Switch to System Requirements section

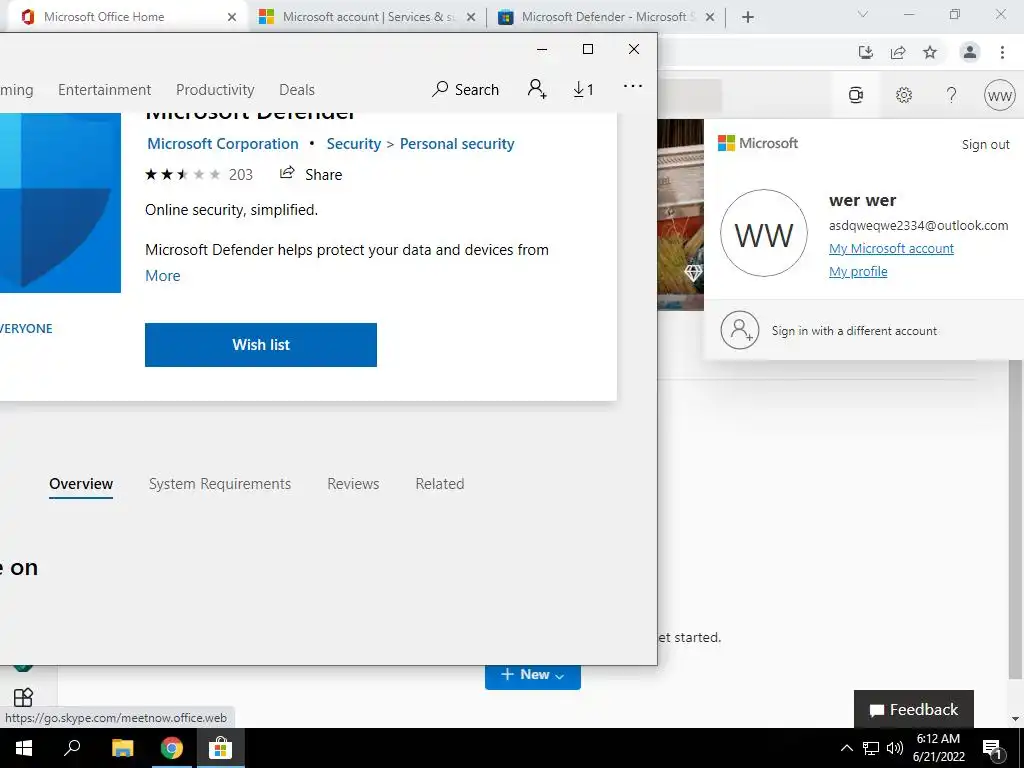[219, 484]
